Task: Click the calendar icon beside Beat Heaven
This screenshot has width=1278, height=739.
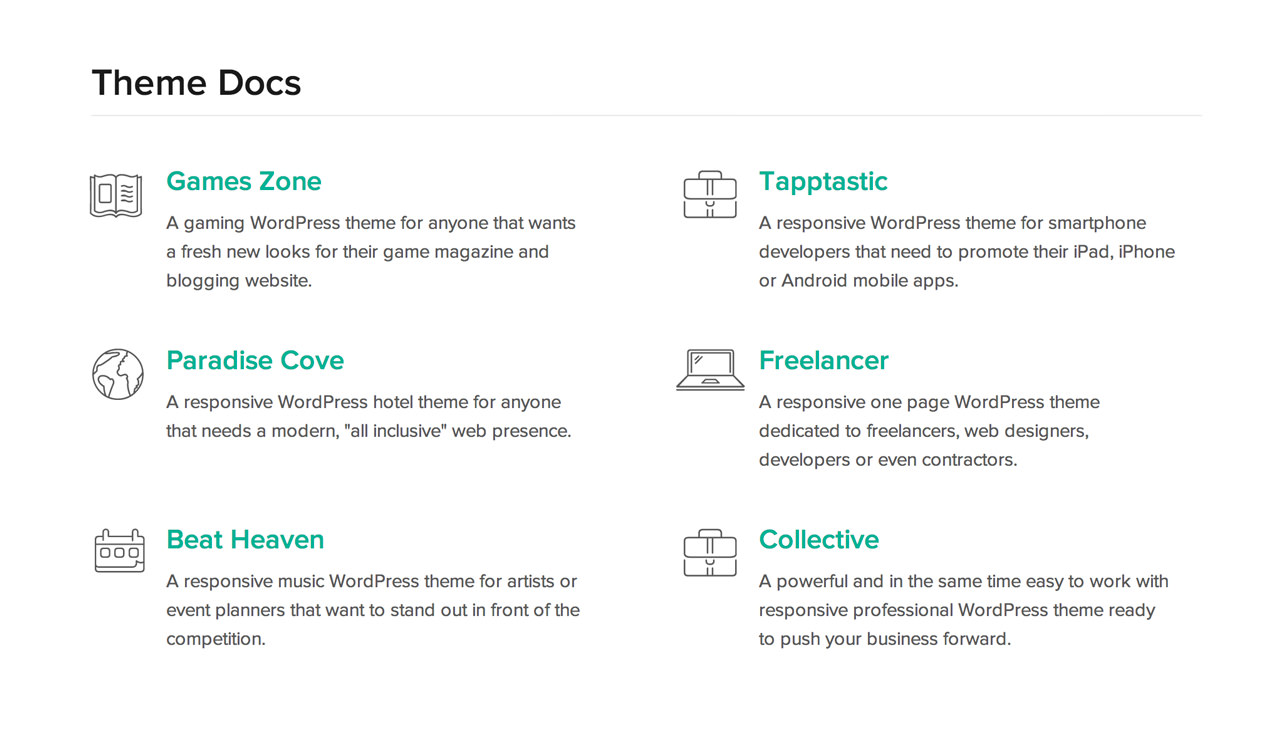Action: click(119, 551)
